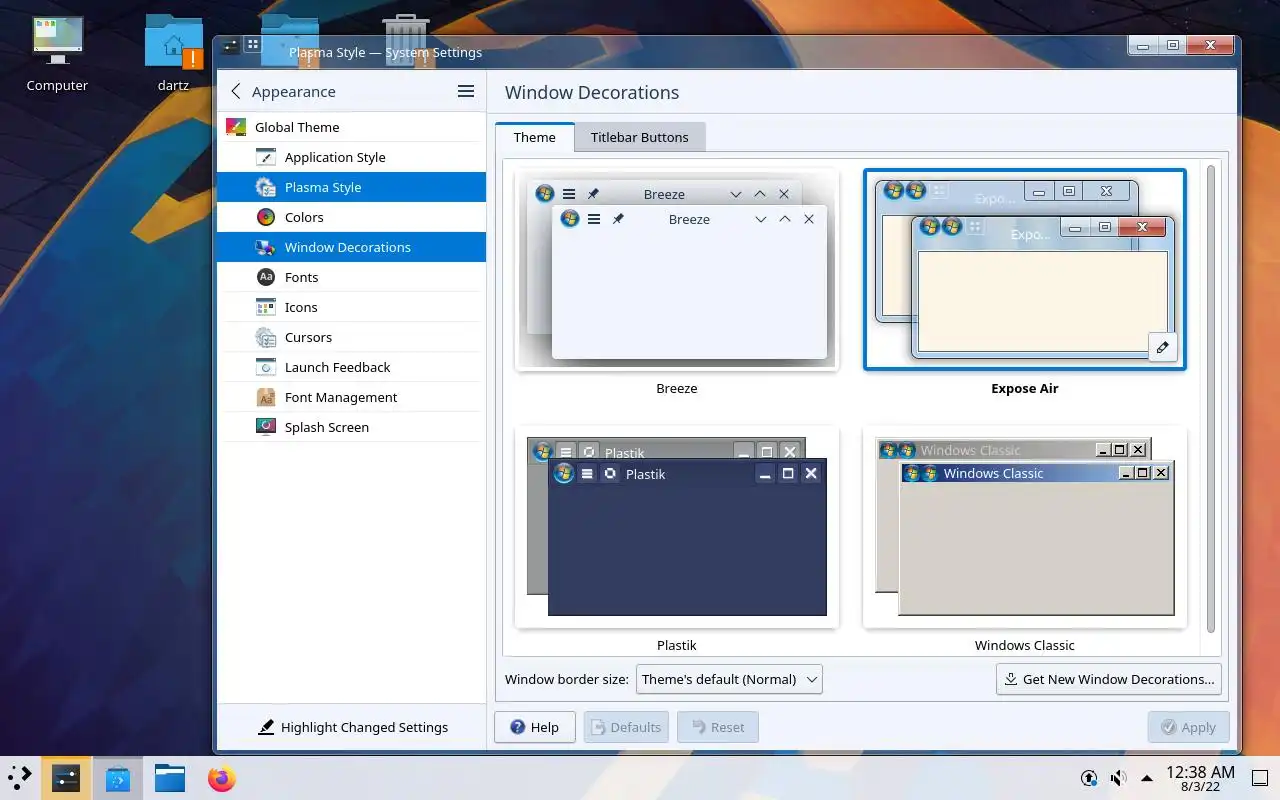Open Discover store from taskbar
The image size is (1280, 800).
(118, 778)
